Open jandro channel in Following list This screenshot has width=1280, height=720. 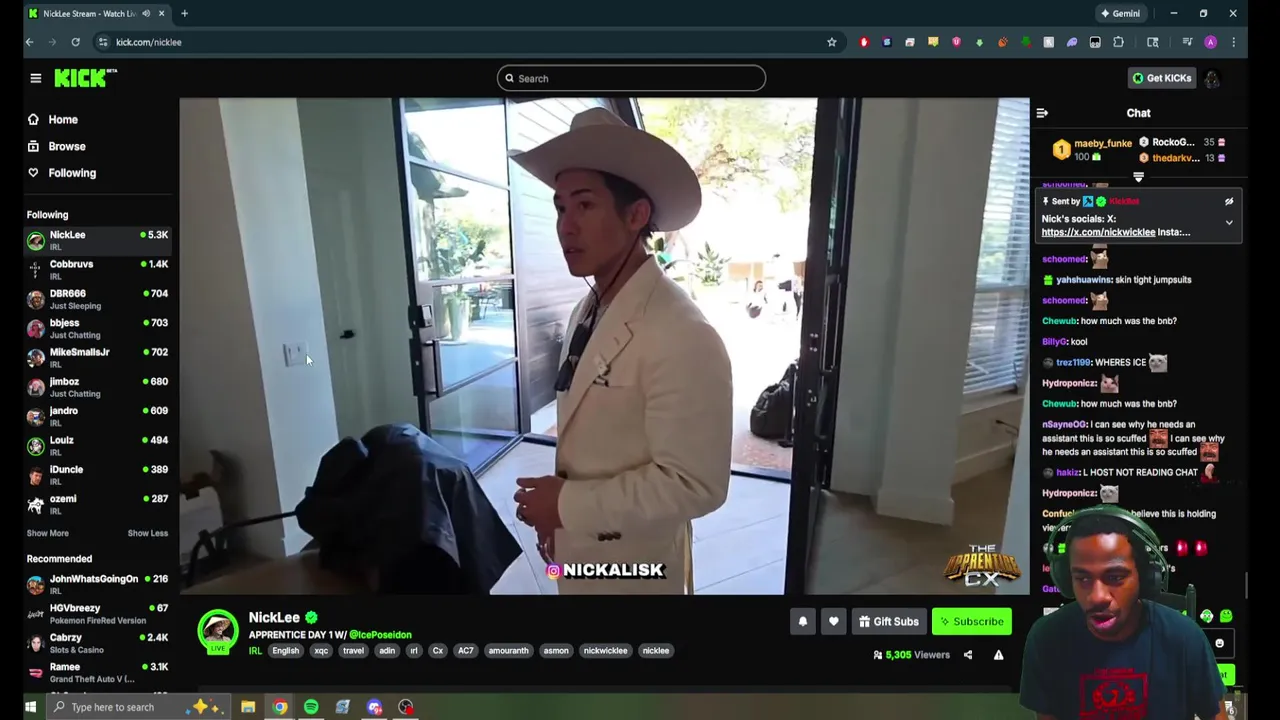[98, 416]
